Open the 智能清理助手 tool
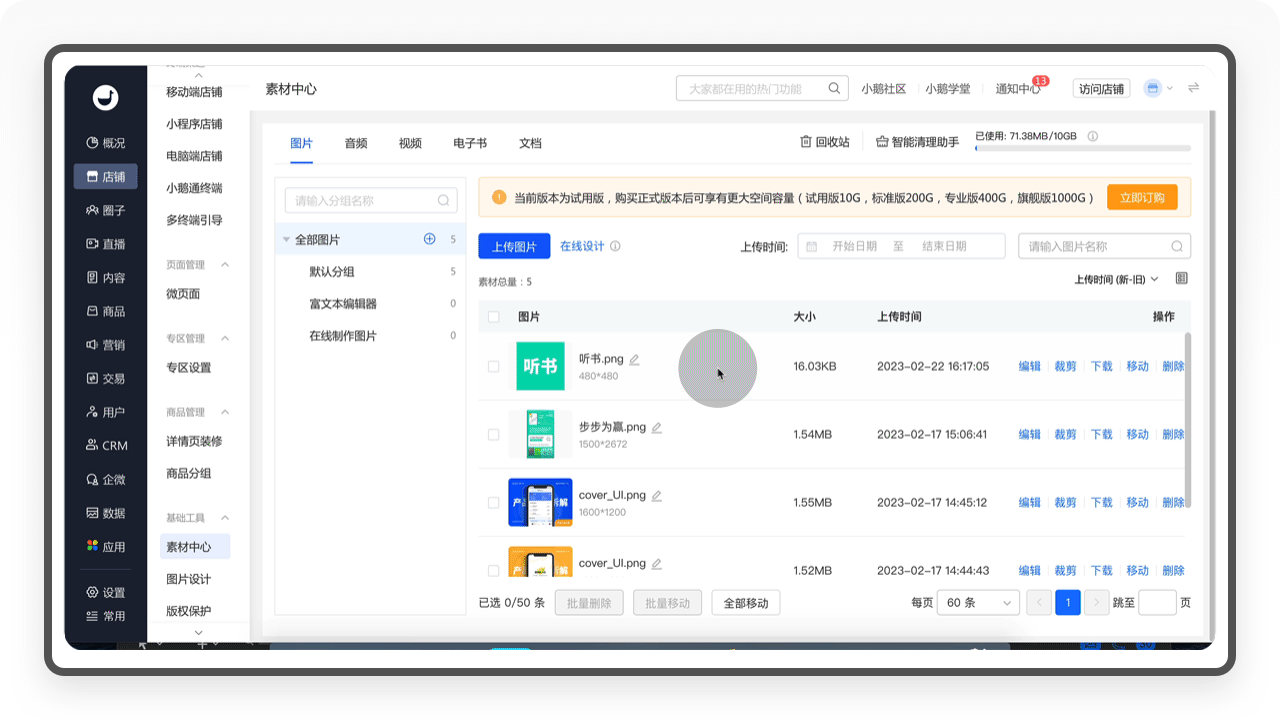The height and width of the screenshot is (720, 1280). [917, 142]
